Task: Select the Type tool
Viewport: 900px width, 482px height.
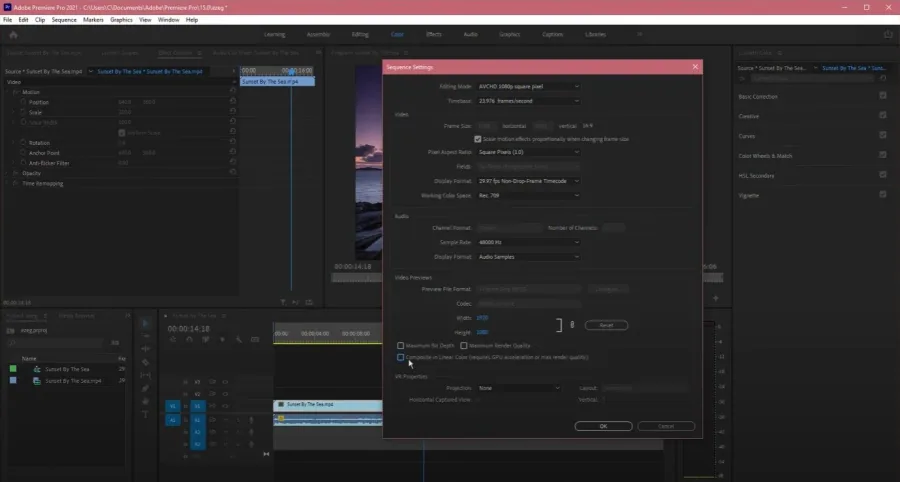Action: point(145,414)
